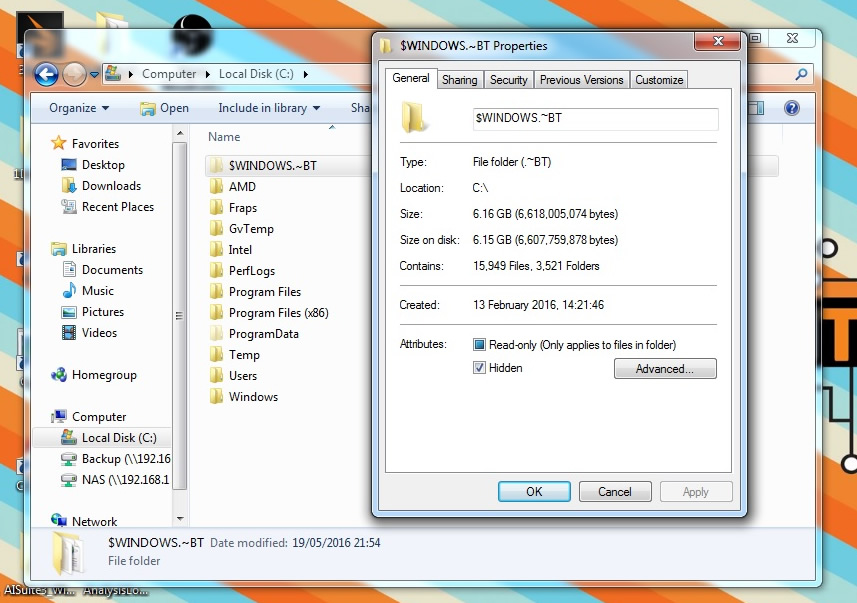Toggle the Read-only checkbox
Image resolution: width=857 pixels, height=603 pixels.
coord(479,345)
